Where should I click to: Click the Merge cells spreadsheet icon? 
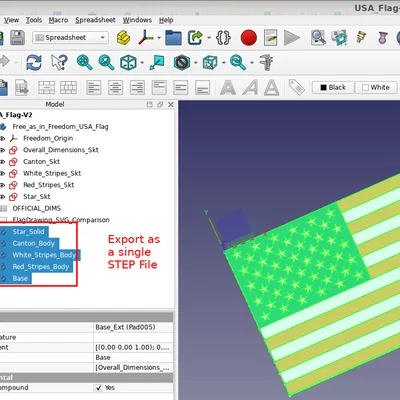(x=47, y=88)
